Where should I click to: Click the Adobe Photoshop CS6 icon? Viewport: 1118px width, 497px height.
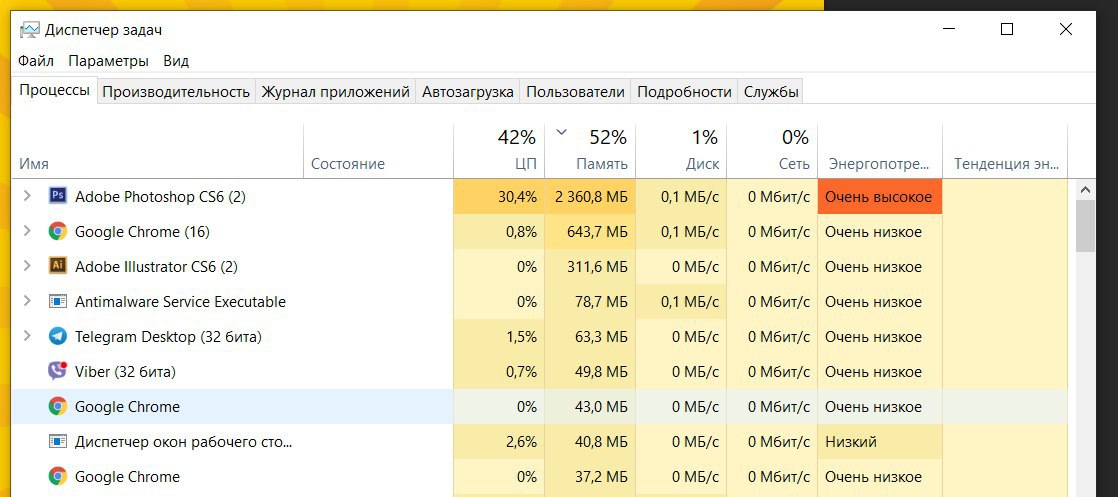point(58,196)
